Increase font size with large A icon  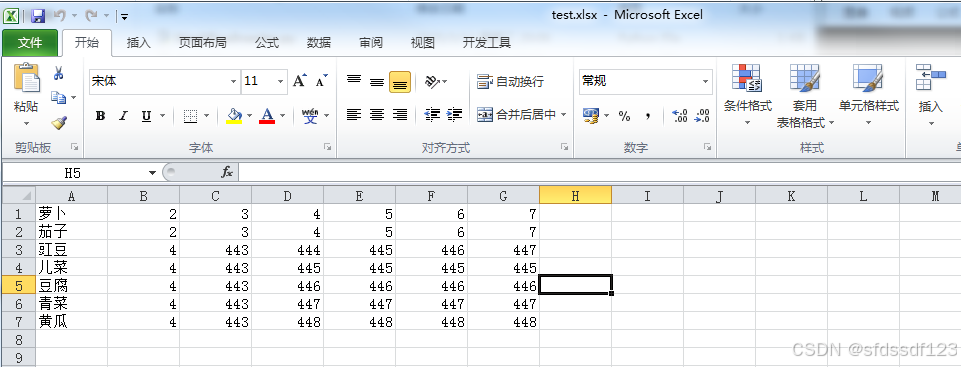click(300, 81)
